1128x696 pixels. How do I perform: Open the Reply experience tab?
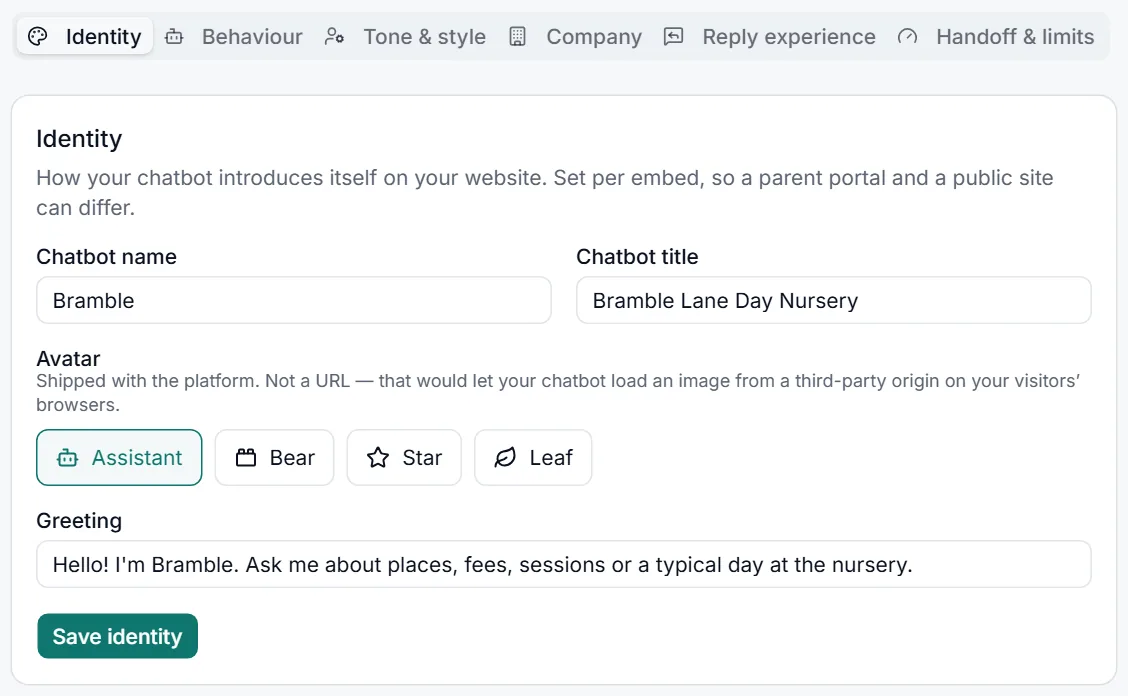[x=769, y=36]
